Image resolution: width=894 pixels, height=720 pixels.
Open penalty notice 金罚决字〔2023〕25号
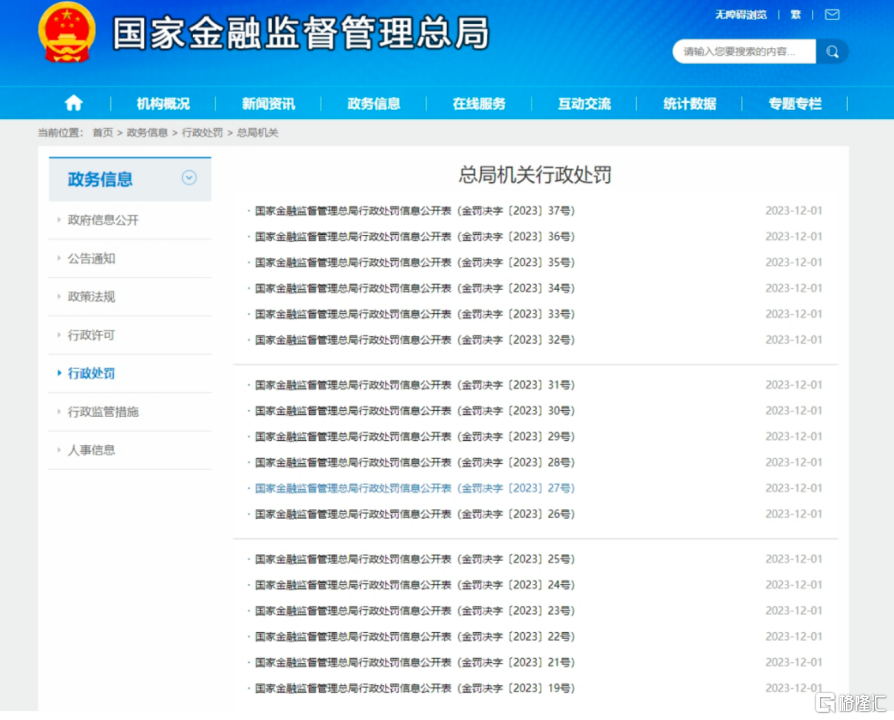click(x=415, y=559)
